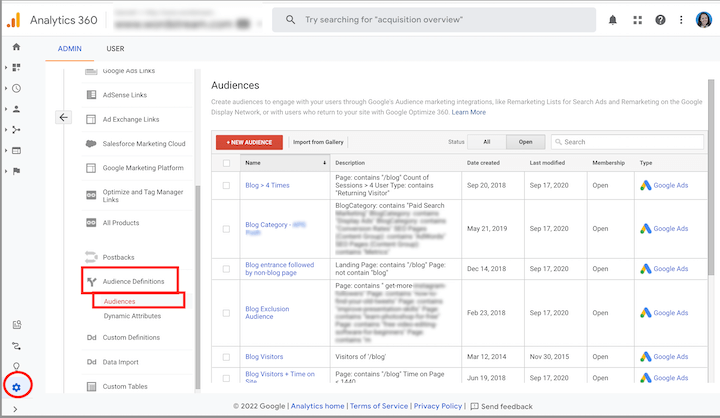
Task: Click the Custom Tables icon
Action: coord(91,386)
